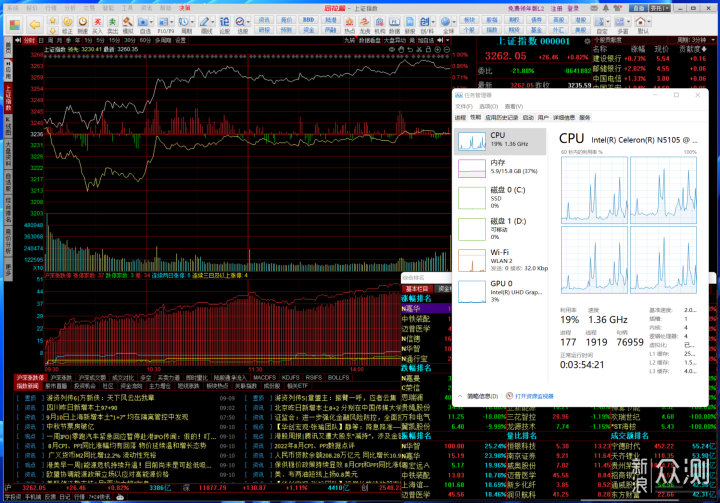Click the 基金 toolbar button
Viewport: 720px width, 503px height.
[536, 30]
